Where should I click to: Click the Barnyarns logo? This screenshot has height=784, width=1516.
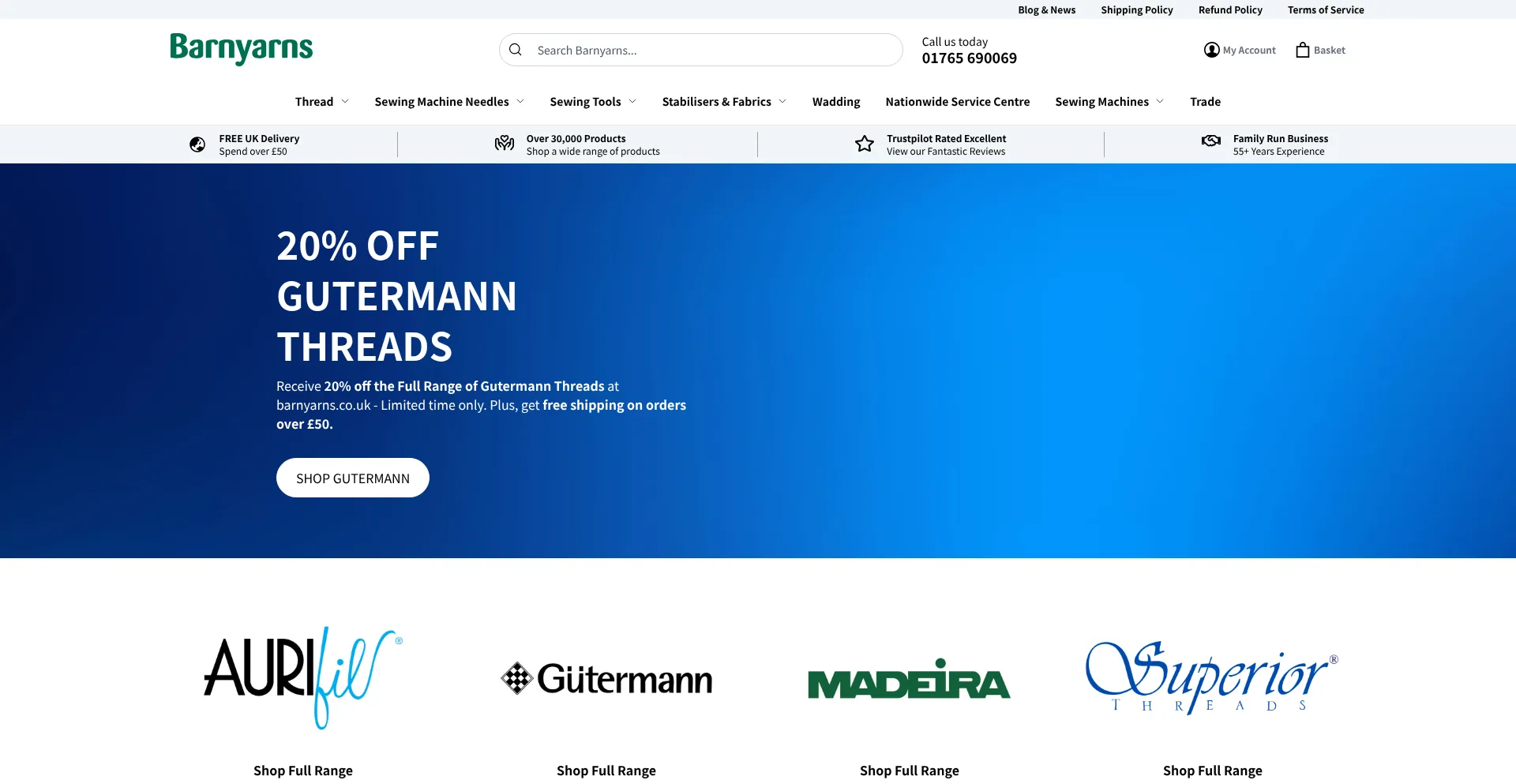tap(242, 49)
